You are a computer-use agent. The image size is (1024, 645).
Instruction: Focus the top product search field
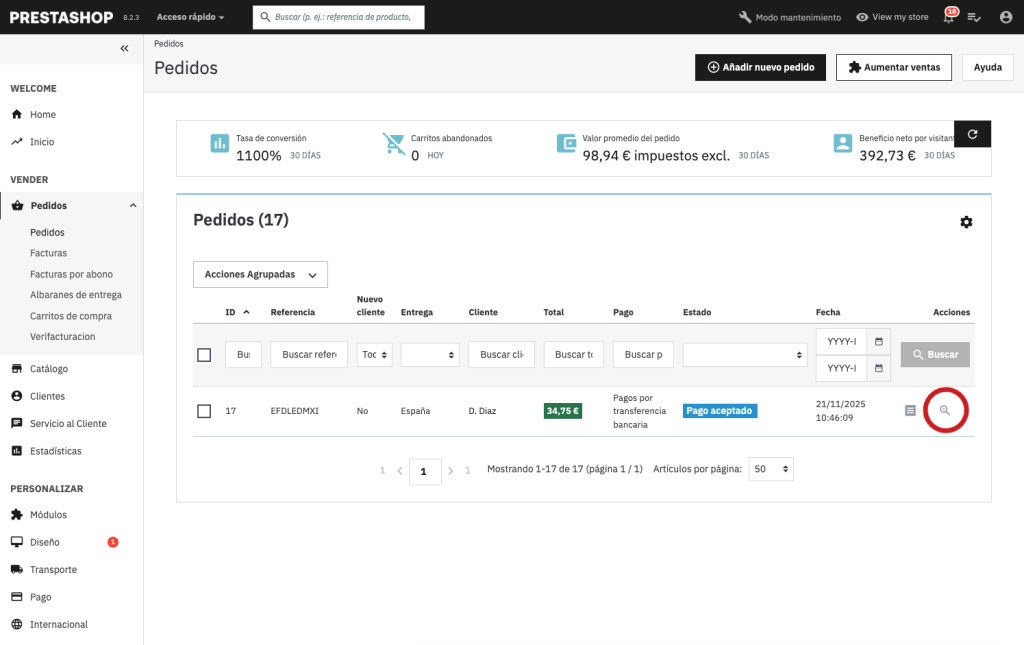point(338,17)
